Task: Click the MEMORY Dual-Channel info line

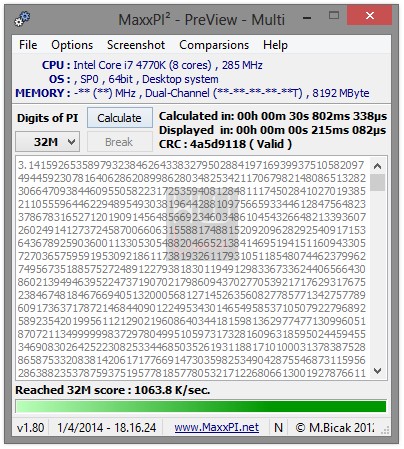Action: pyautogui.click(x=192, y=93)
